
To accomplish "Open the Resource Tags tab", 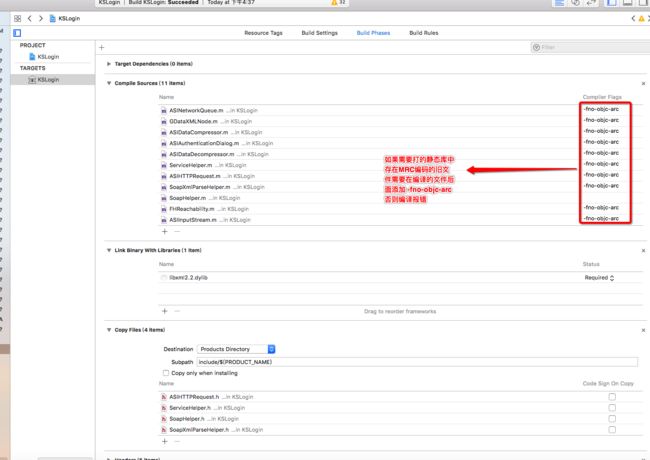I will pyautogui.click(x=263, y=33).
